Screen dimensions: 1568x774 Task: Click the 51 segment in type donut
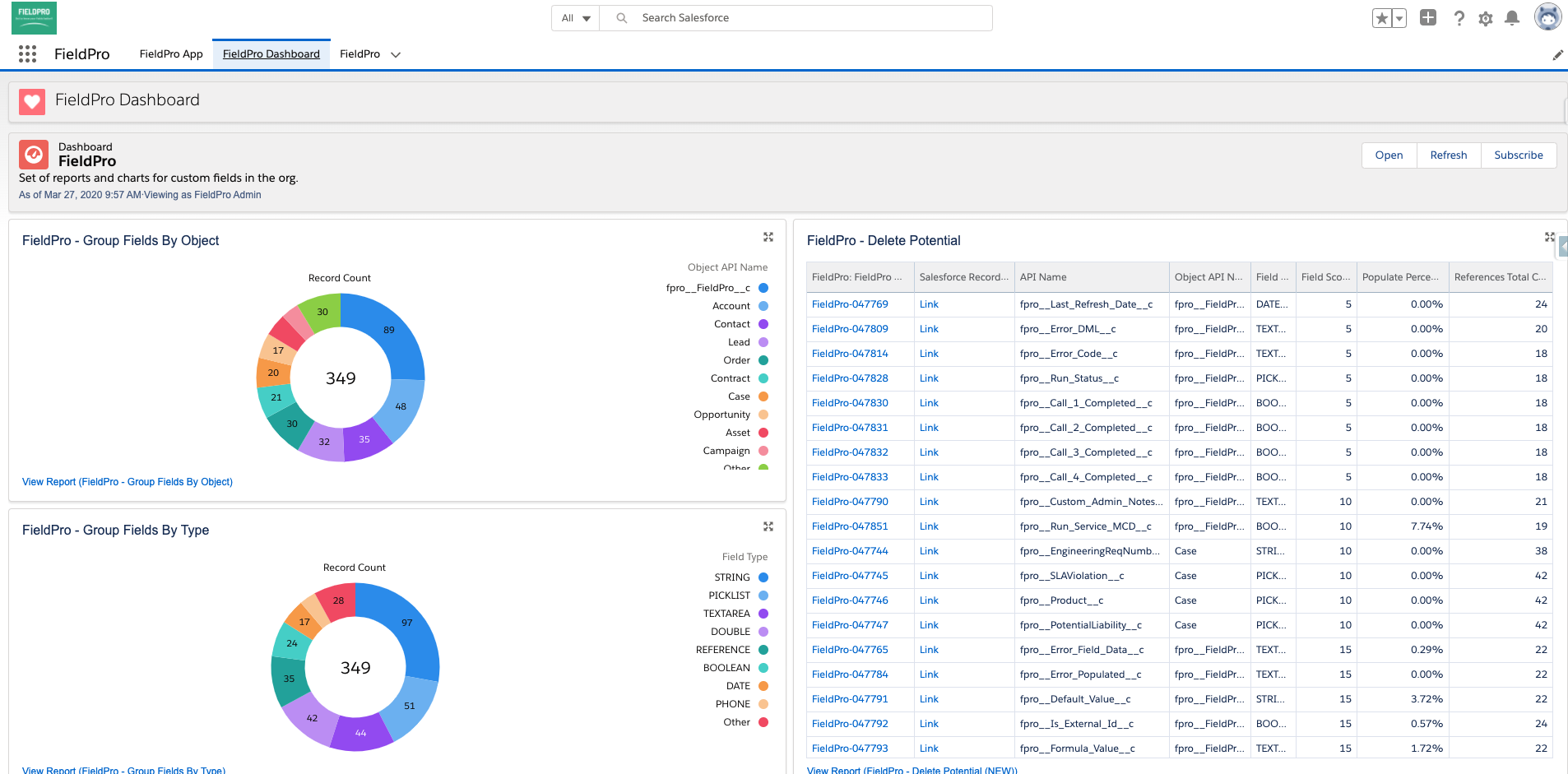[410, 706]
